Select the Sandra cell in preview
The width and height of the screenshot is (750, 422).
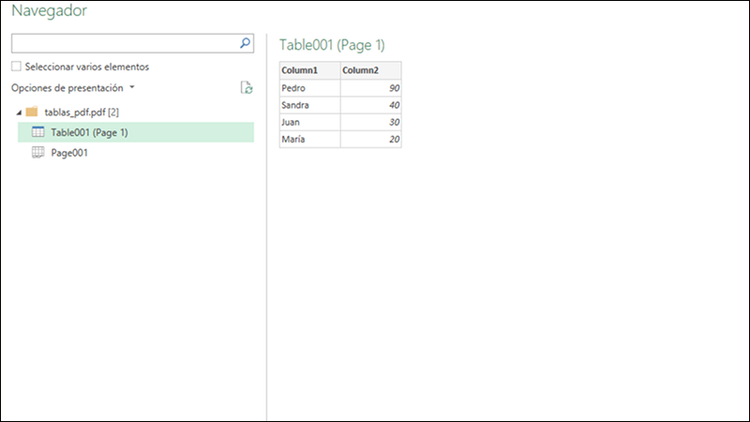[x=310, y=105]
